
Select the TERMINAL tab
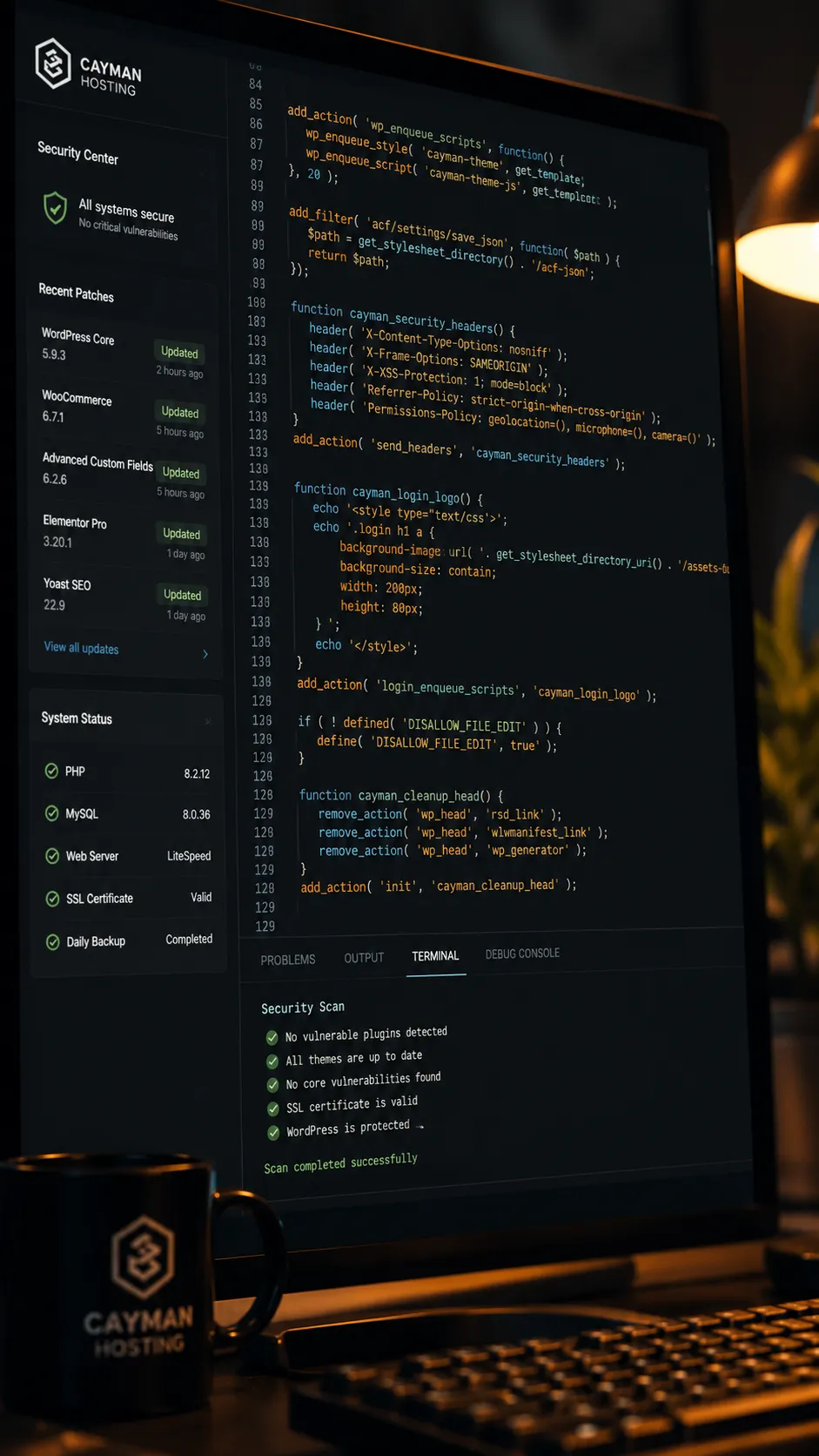[x=435, y=956]
